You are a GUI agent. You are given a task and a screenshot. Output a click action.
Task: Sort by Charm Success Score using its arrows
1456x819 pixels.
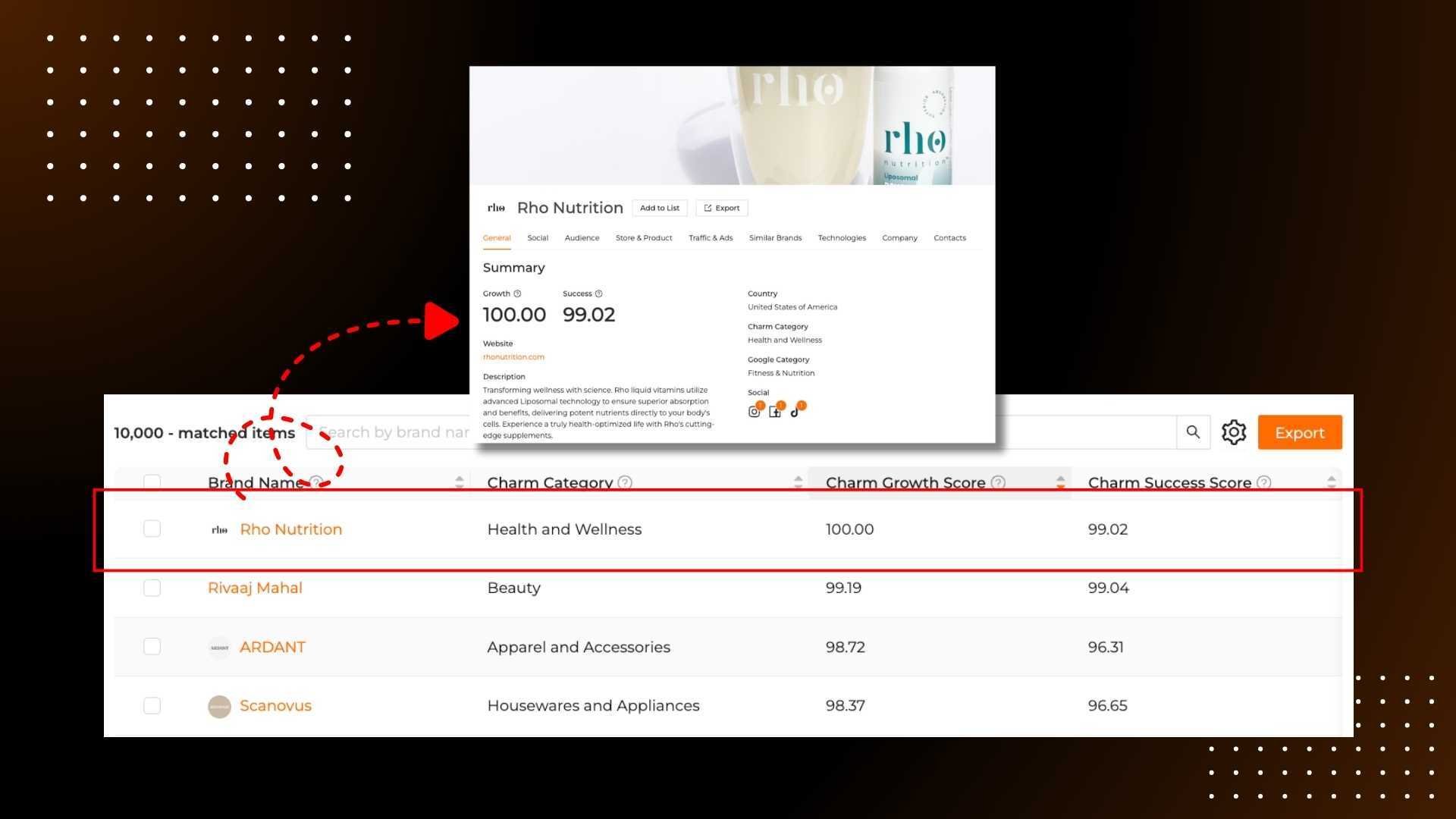click(1331, 482)
